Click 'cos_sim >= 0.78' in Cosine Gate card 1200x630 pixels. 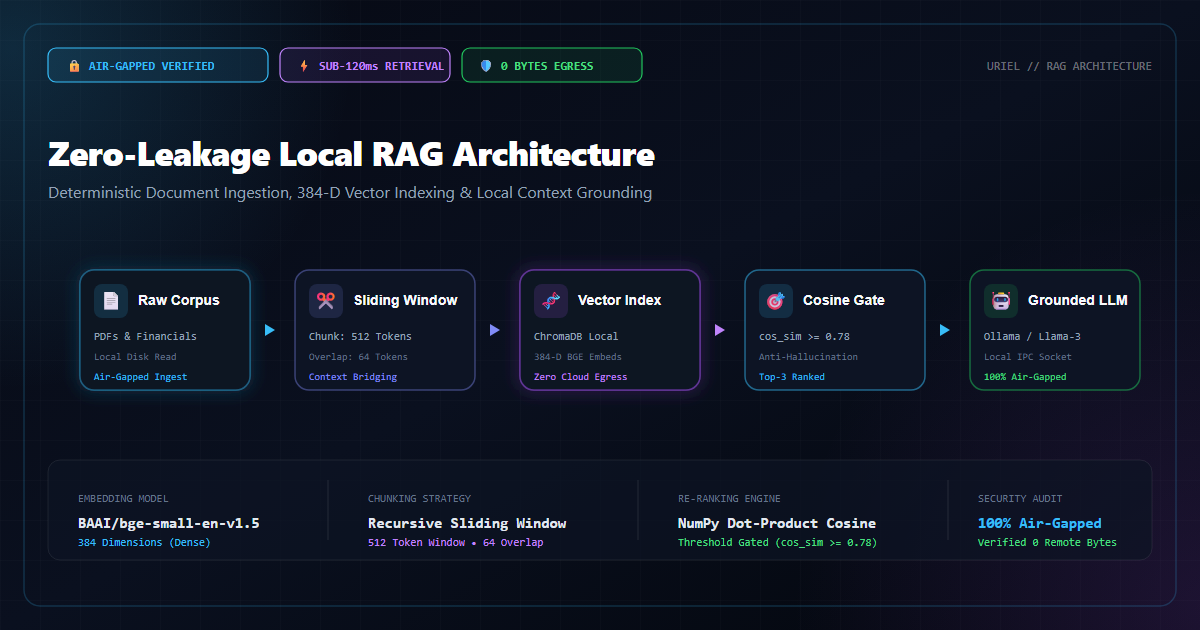click(804, 337)
